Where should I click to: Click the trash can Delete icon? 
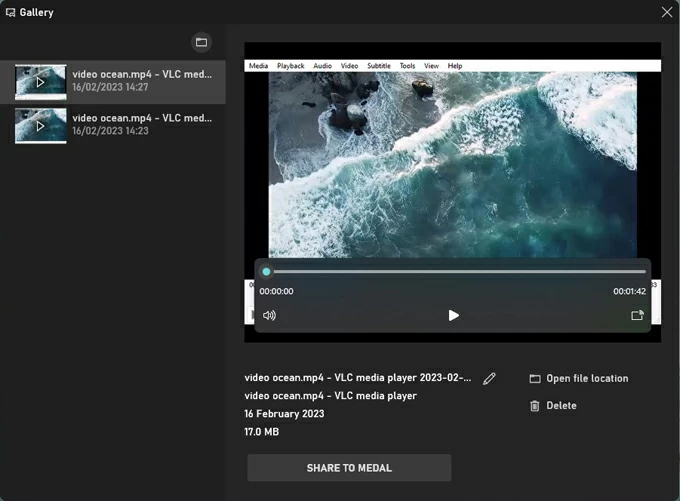(535, 406)
